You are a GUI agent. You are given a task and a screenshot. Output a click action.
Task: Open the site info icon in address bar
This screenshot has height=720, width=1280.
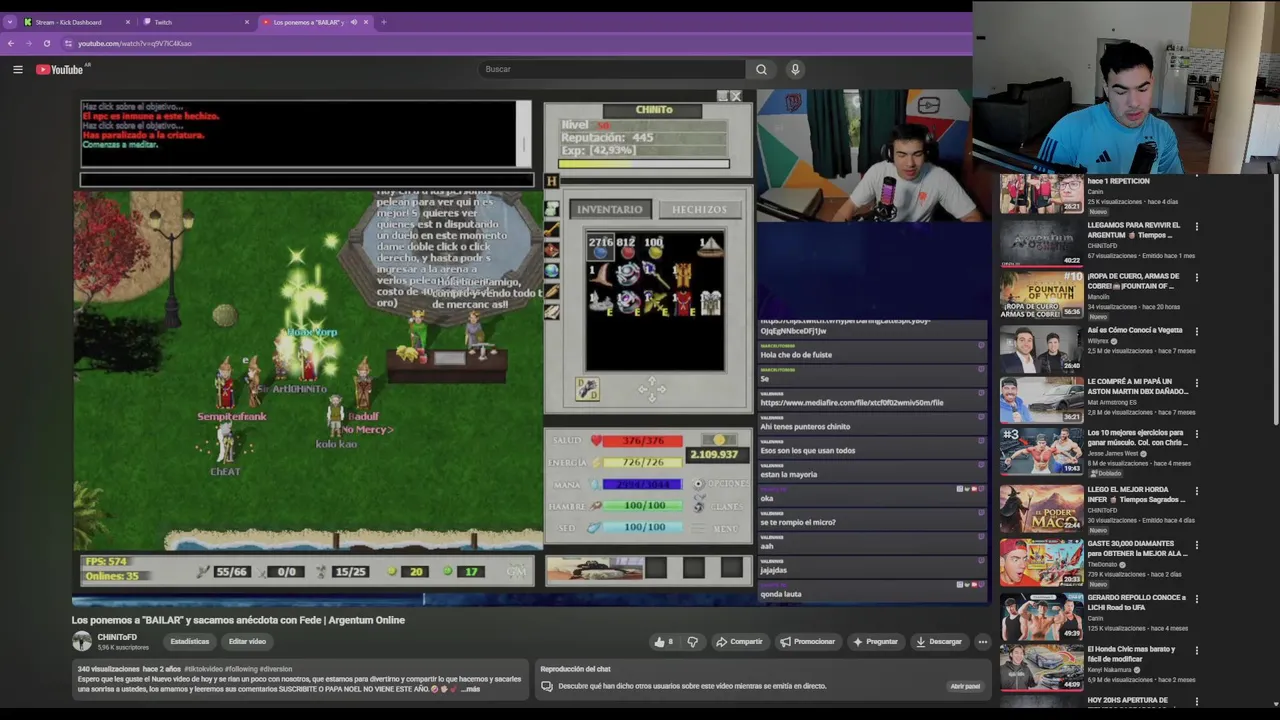click(68, 43)
